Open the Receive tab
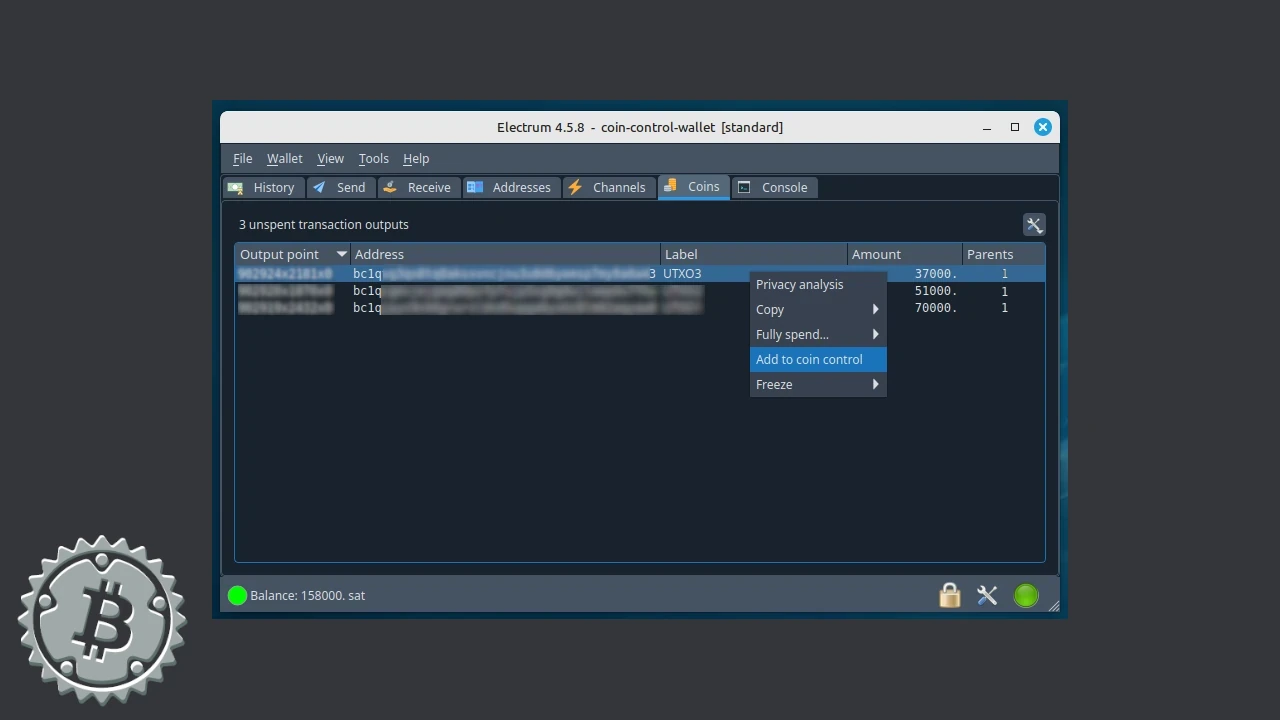 (418, 187)
